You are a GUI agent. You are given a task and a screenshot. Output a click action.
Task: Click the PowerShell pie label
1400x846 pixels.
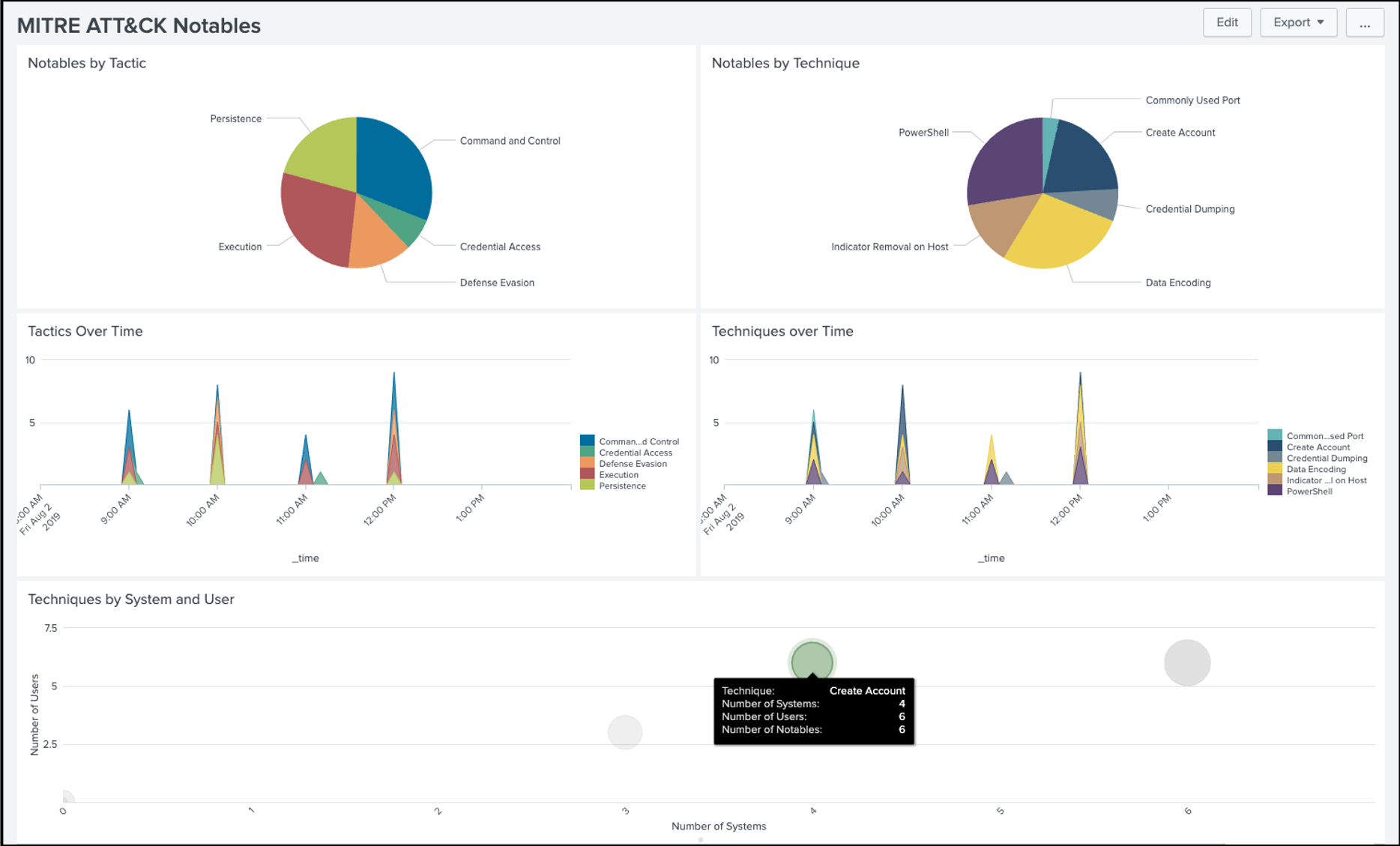point(923,133)
